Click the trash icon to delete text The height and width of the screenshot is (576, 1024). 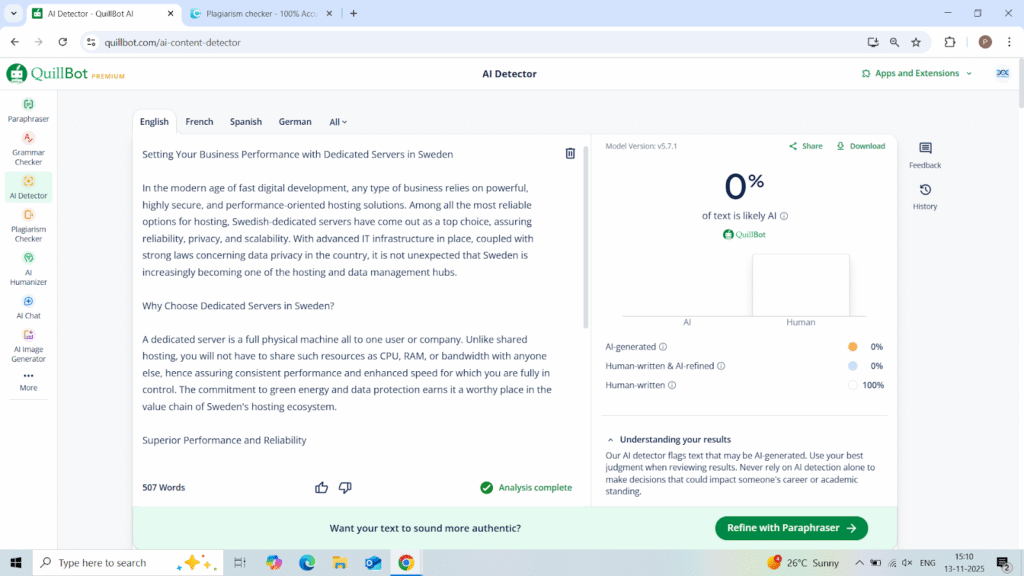tap(570, 153)
